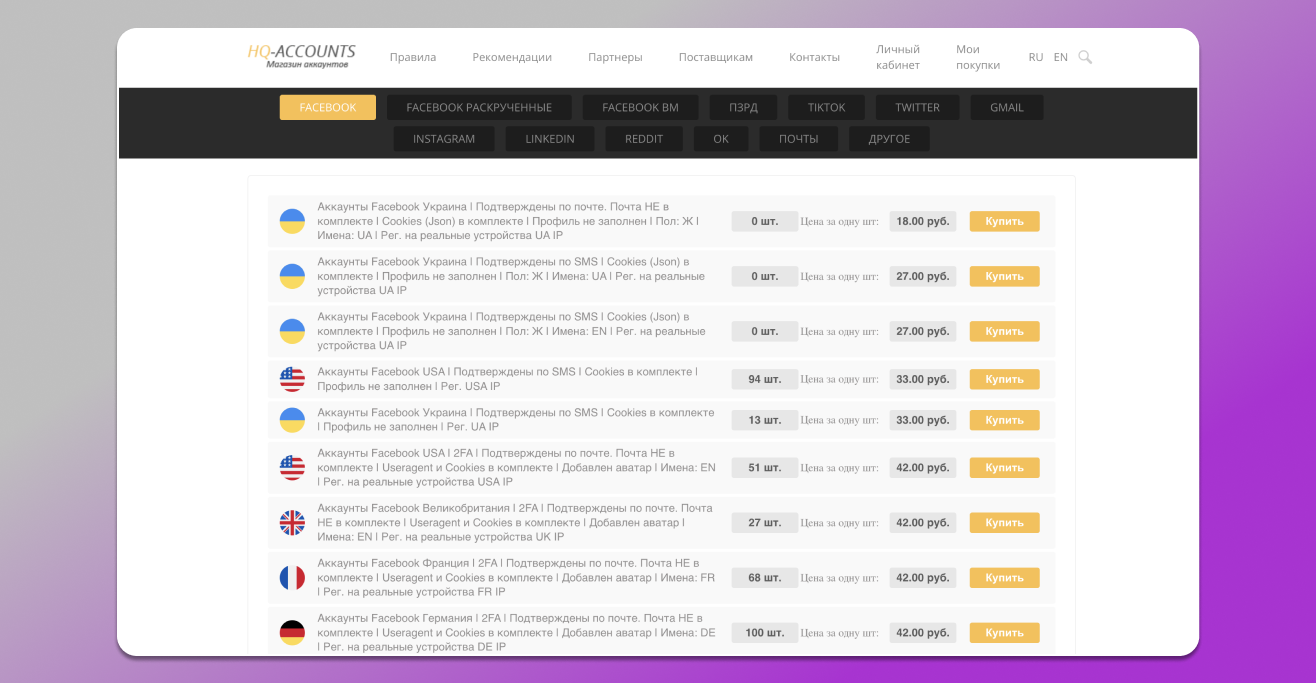The width and height of the screenshot is (1316, 683).
Task: Click the France flag icon
Action: pos(292,578)
